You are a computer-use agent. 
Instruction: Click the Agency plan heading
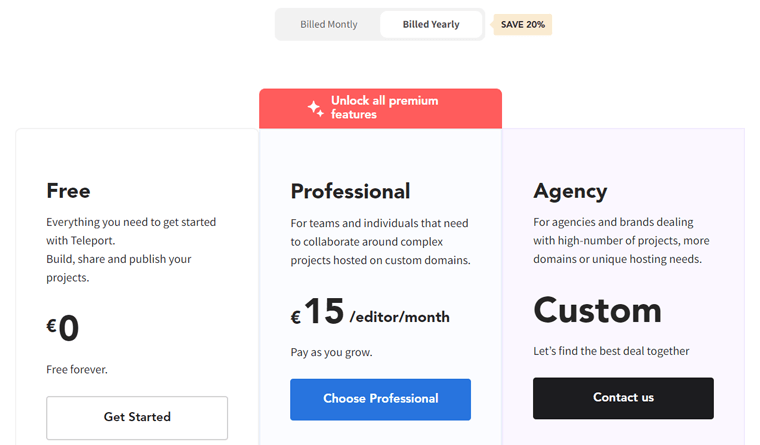(x=570, y=192)
